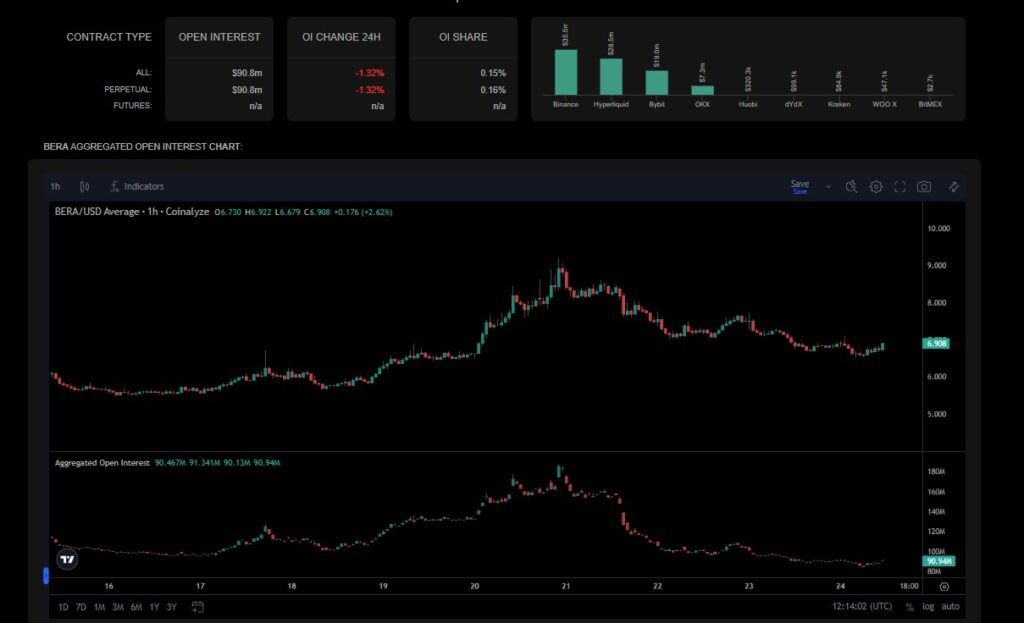Click date 21 on the time axis

566,586
